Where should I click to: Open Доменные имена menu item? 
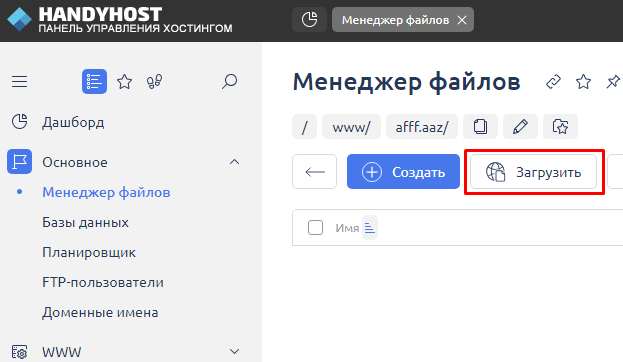(100, 313)
